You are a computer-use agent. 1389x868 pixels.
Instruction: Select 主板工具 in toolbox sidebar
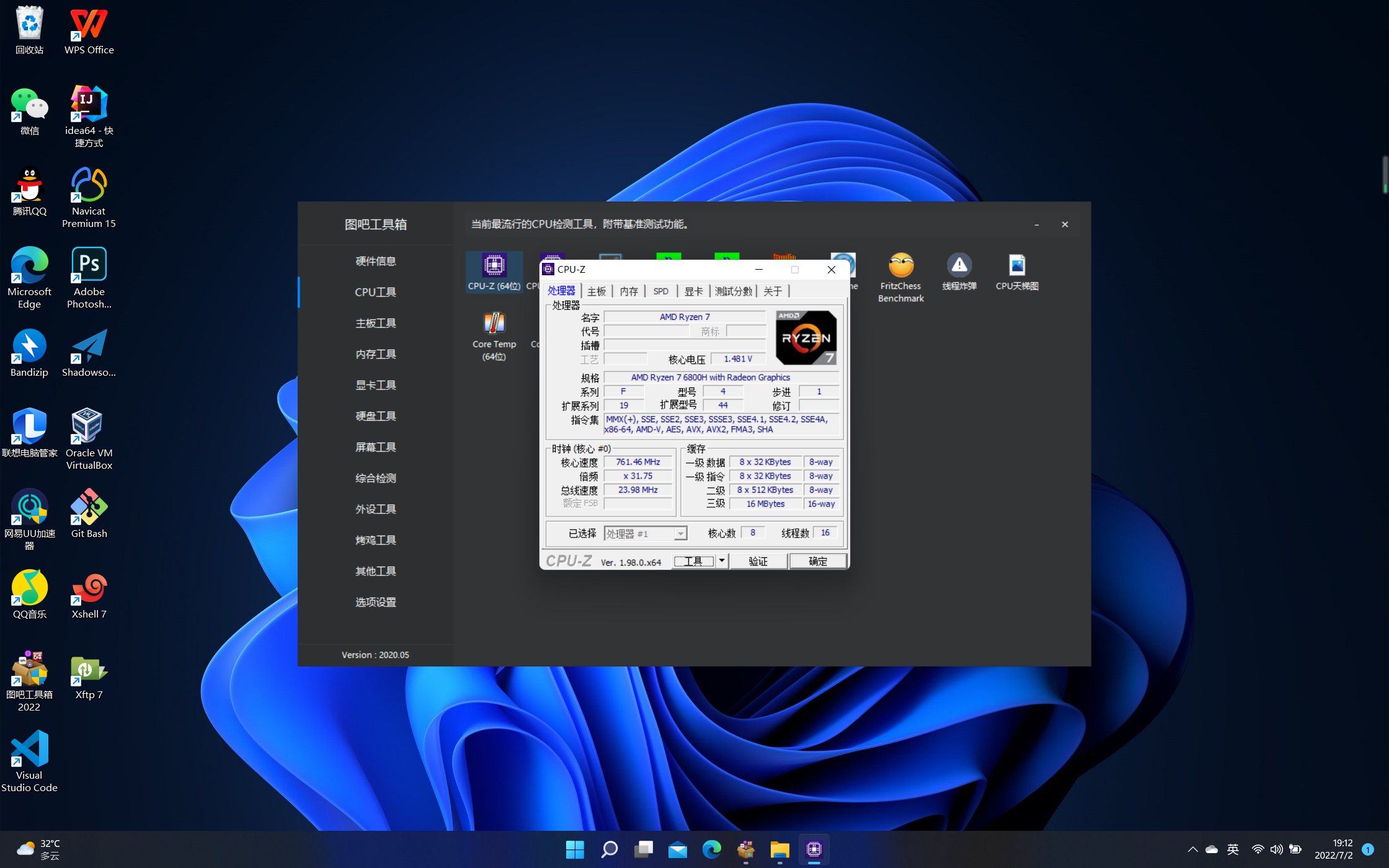click(376, 323)
